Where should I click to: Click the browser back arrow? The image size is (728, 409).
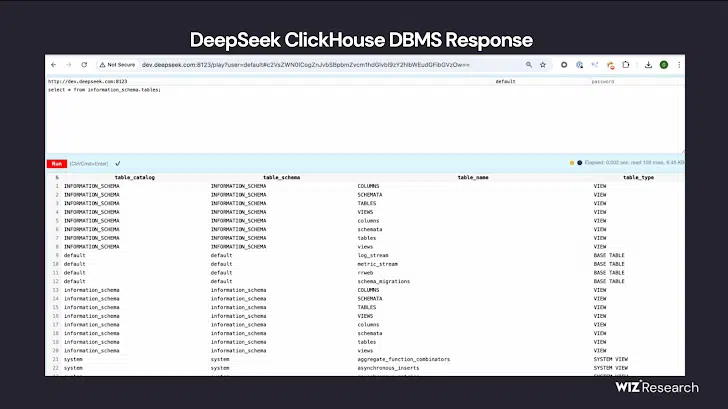pyautogui.click(x=54, y=65)
